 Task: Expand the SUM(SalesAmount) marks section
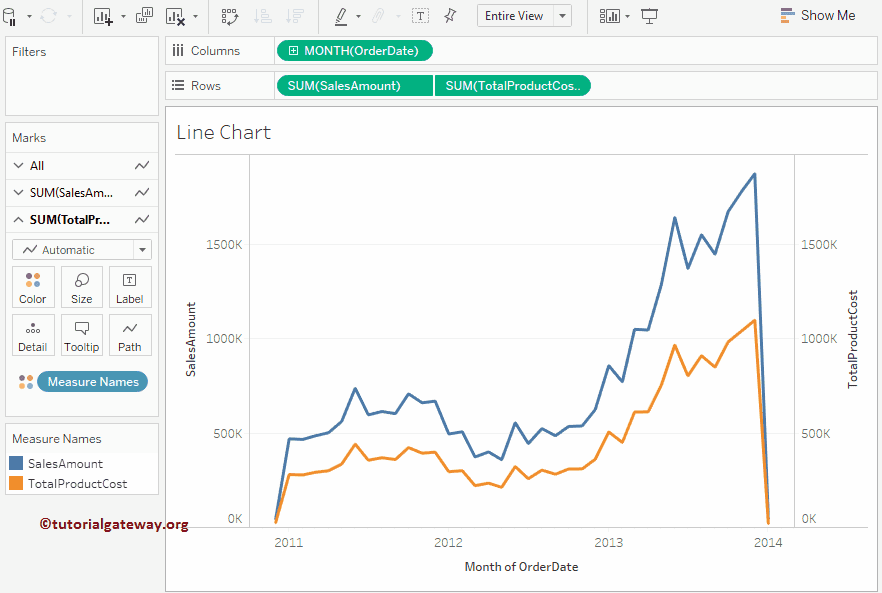(x=19, y=192)
